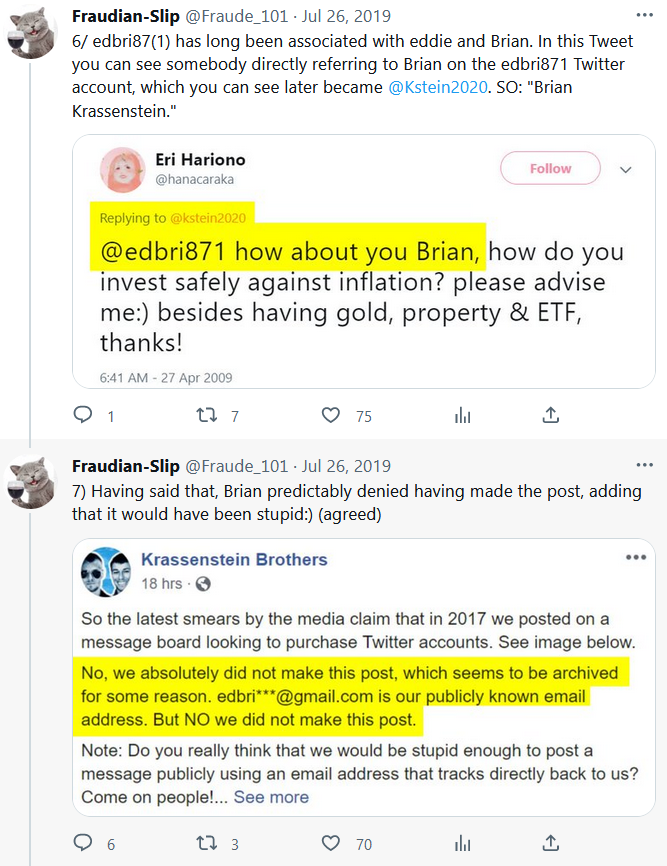
Task: Like the first tweet with heart
Action: coord(331,415)
